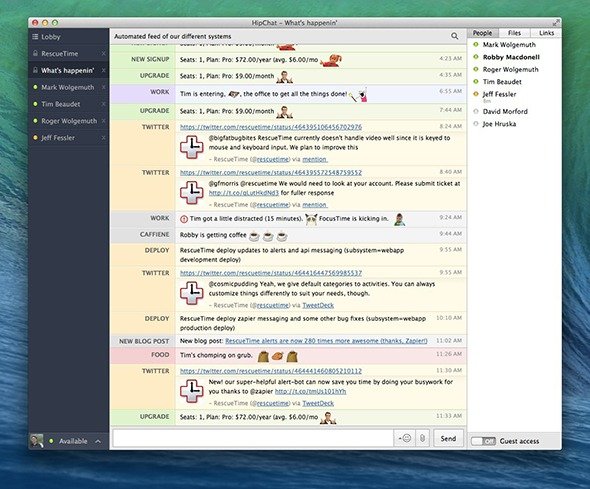Screen dimensions: 590x489
Task: Select the What's happenin' room
Action: tap(68, 70)
